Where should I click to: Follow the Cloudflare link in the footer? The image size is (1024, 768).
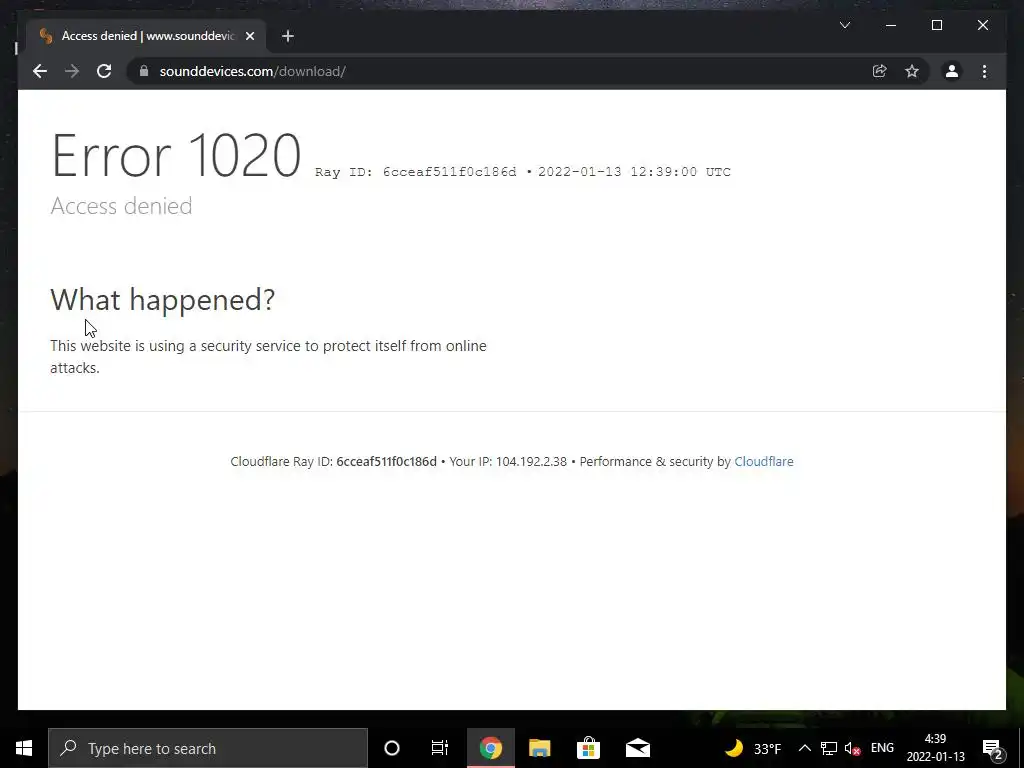[x=763, y=461]
